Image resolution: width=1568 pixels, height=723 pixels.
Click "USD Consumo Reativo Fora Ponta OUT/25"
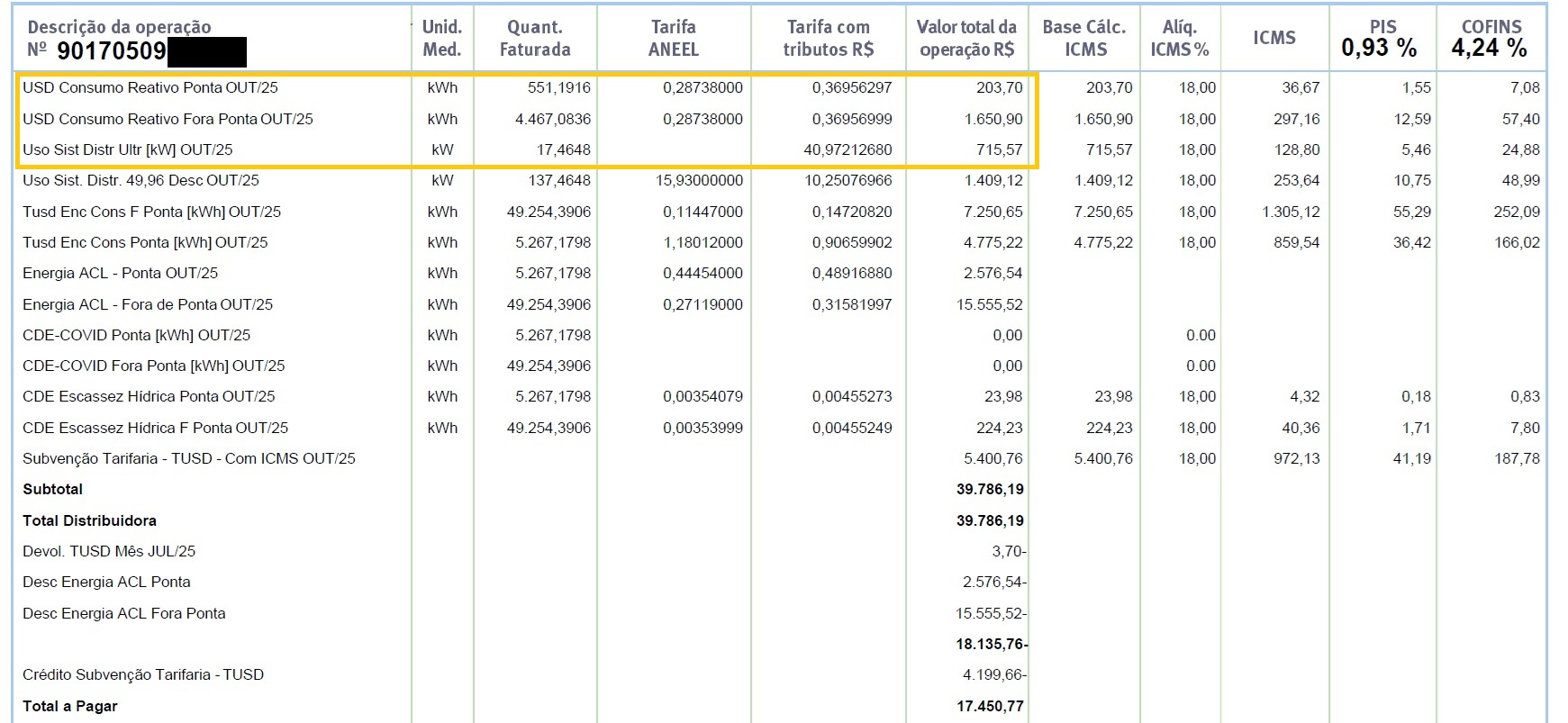click(x=168, y=119)
